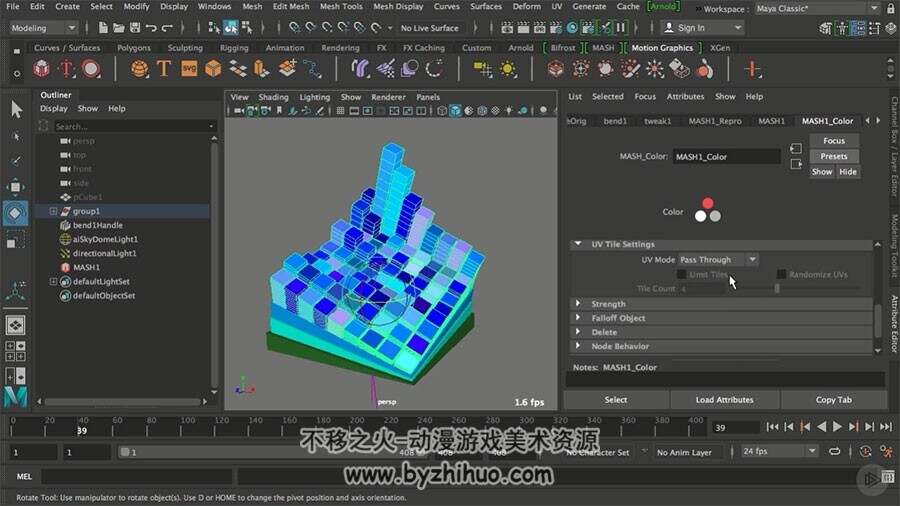Click the Select button in Attribute Editor
This screenshot has height=506, width=900.
point(616,400)
